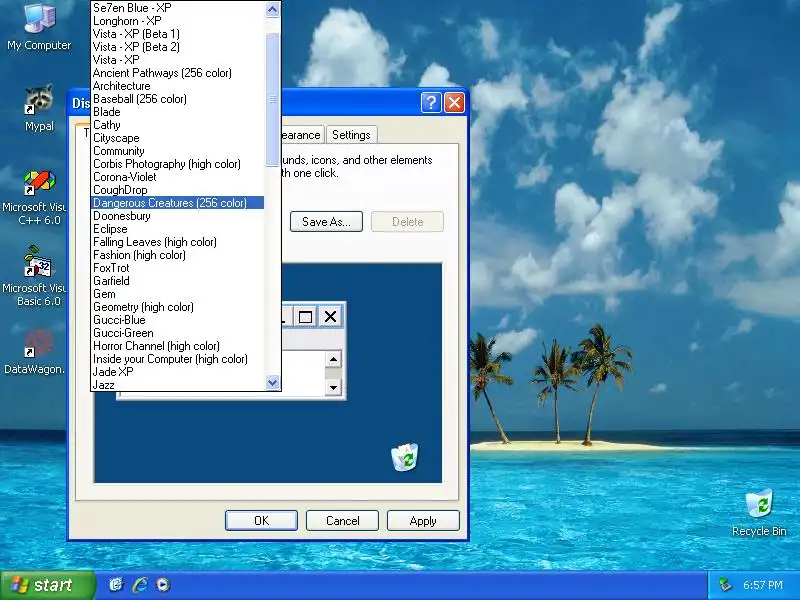Viewport: 800px width, 600px height.
Task: Select Gucci-Blue theme
Action: click(x=178, y=320)
